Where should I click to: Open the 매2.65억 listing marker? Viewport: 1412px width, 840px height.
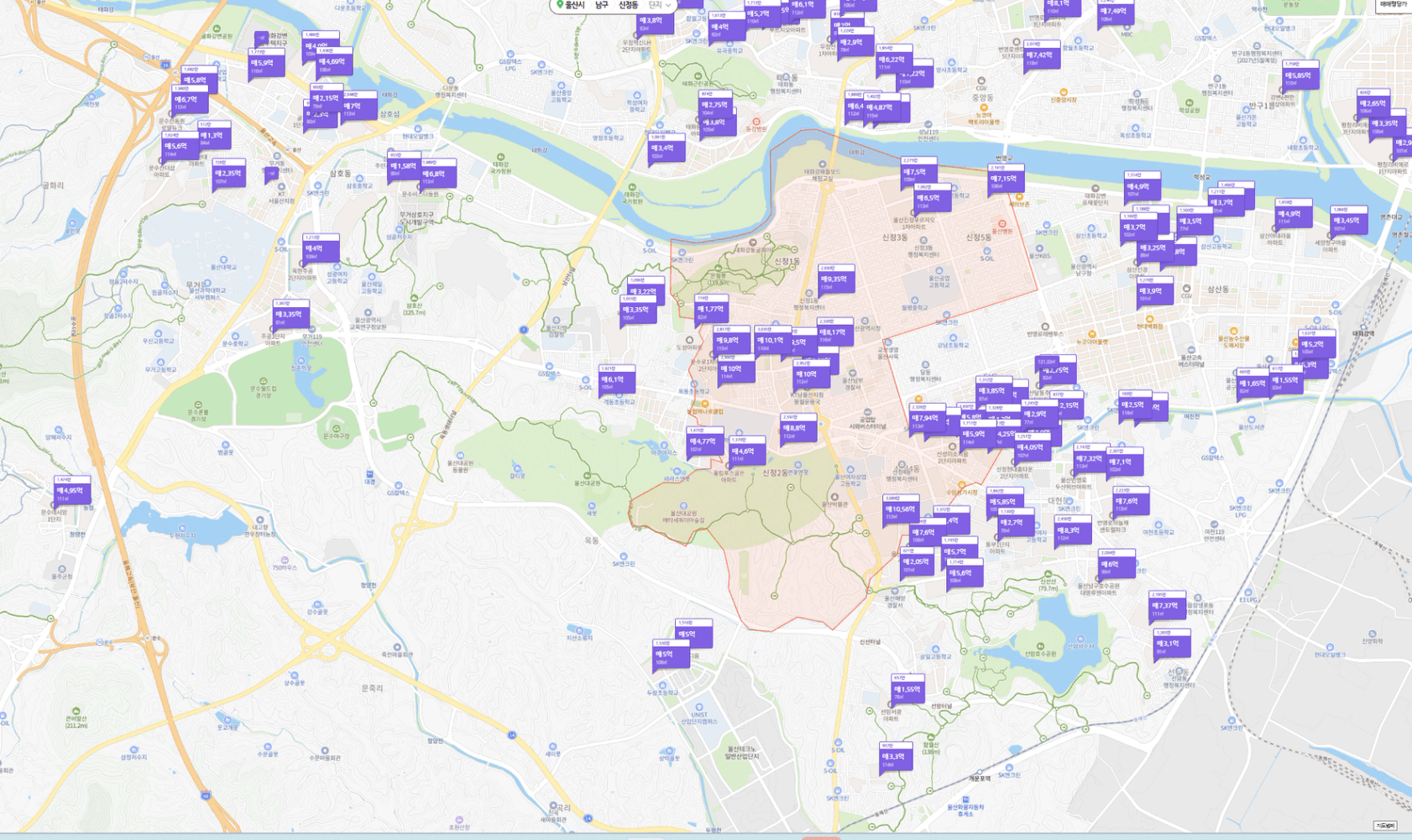pyautogui.click(x=1373, y=103)
